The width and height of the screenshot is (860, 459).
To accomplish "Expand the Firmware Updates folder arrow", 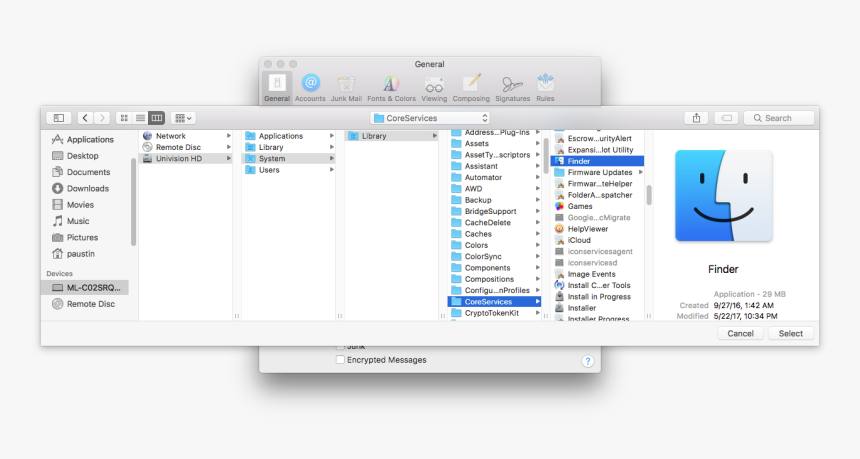I will tap(641, 172).
